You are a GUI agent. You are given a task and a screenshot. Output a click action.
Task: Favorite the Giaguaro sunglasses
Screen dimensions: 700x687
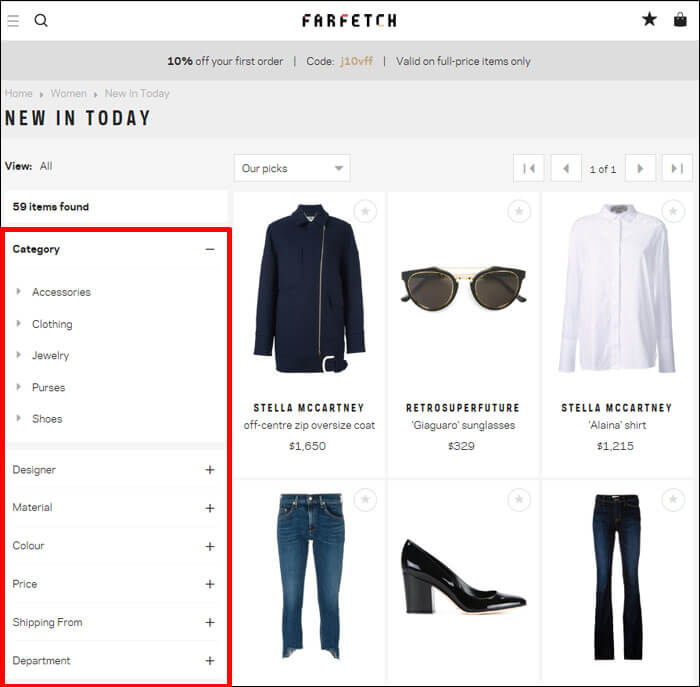click(519, 211)
